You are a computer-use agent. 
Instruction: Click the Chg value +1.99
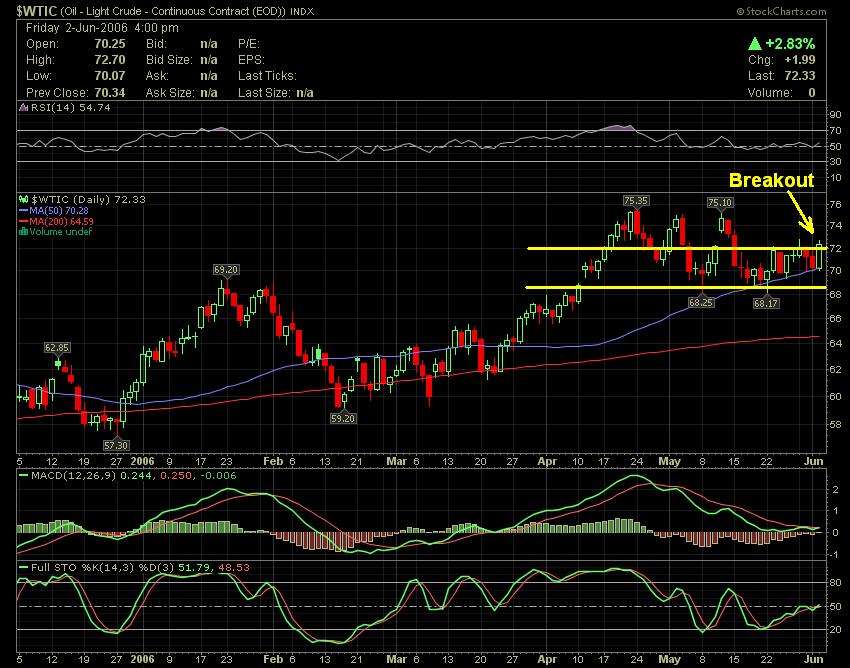(x=800, y=60)
